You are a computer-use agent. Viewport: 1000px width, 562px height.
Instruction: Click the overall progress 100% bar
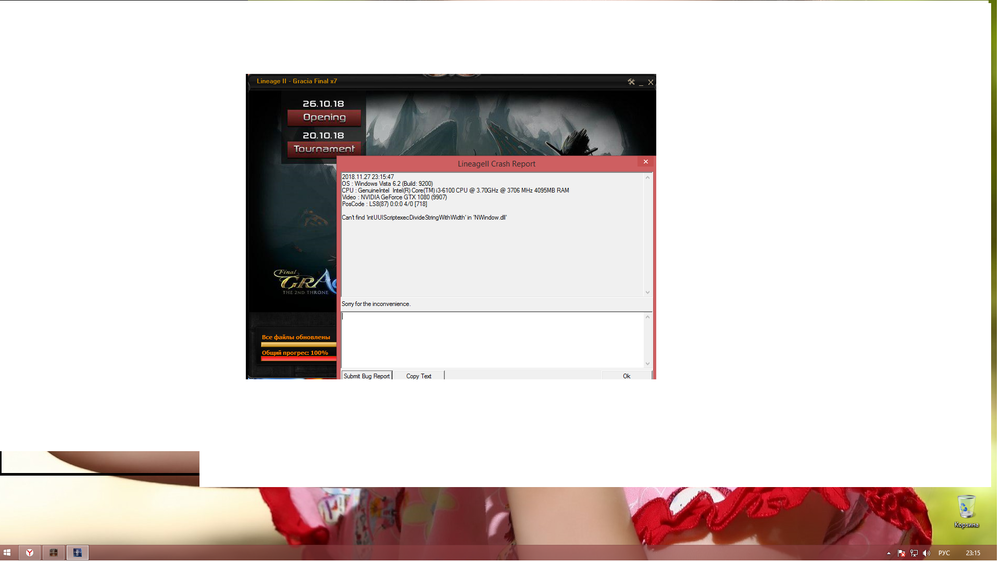(x=298, y=358)
